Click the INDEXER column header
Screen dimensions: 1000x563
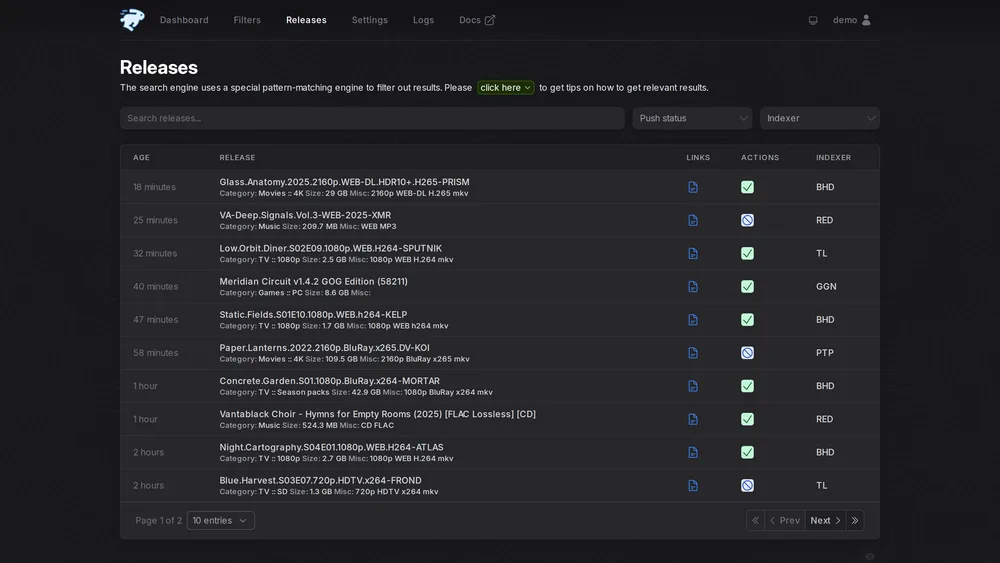(833, 157)
